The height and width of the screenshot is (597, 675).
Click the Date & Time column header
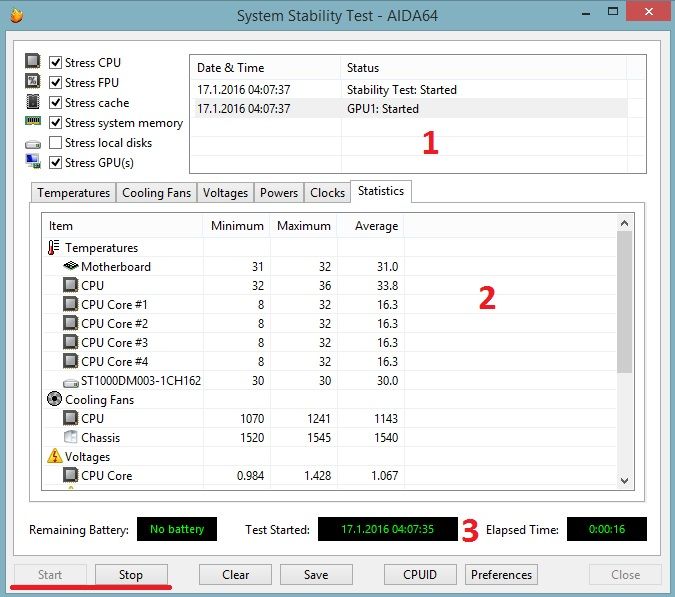tap(265, 68)
